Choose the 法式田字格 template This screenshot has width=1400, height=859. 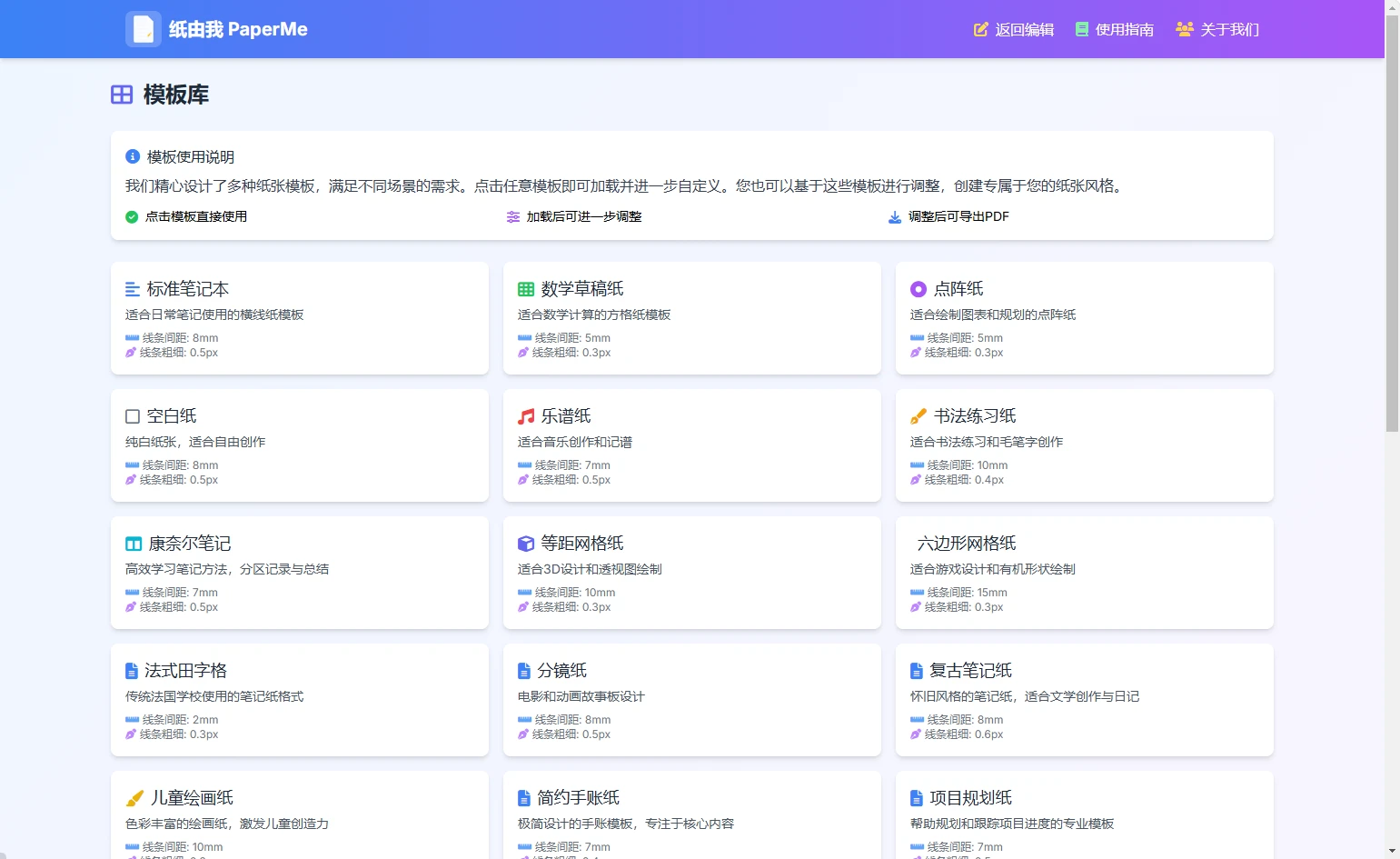300,700
